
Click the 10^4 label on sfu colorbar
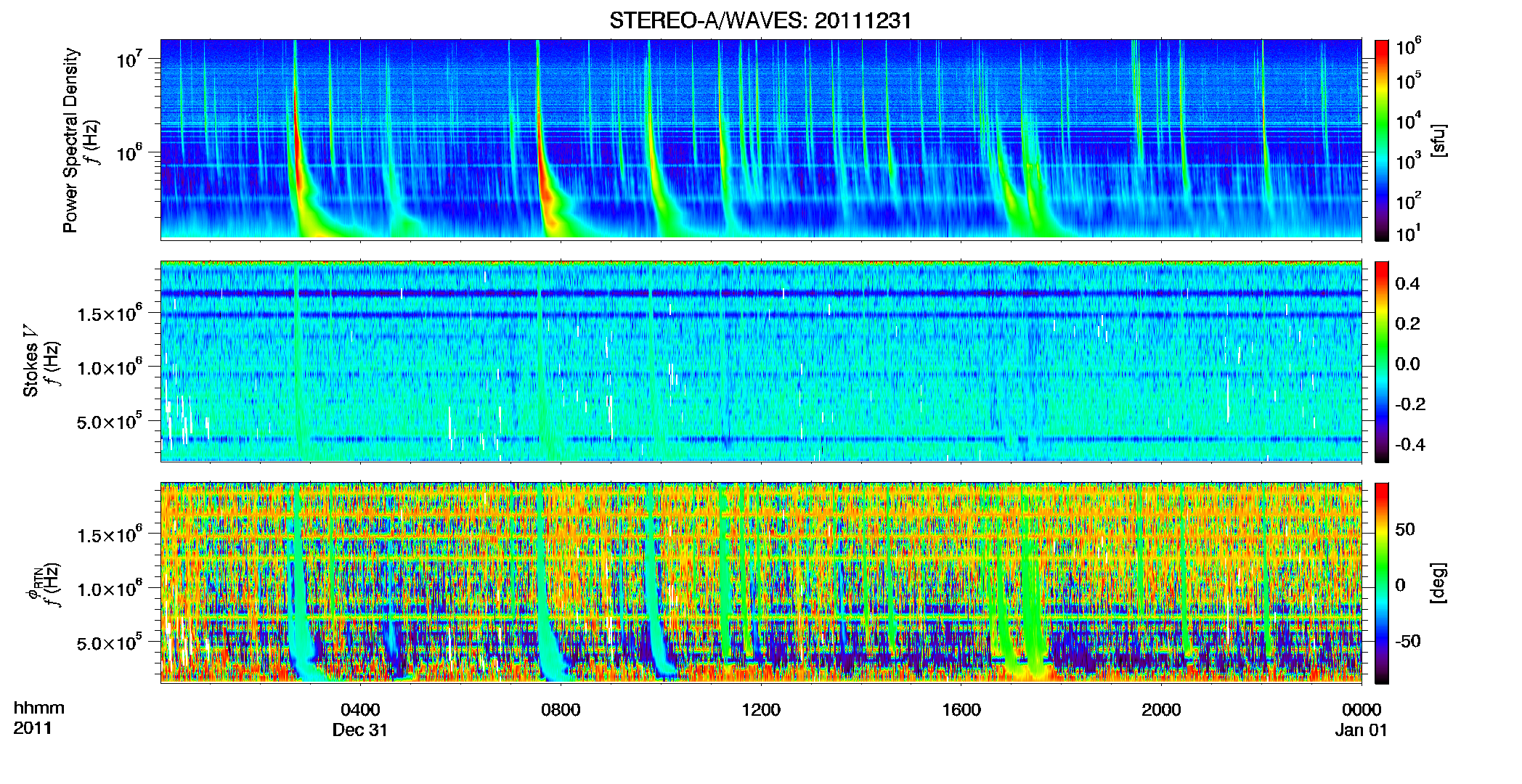(x=1409, y=121)
